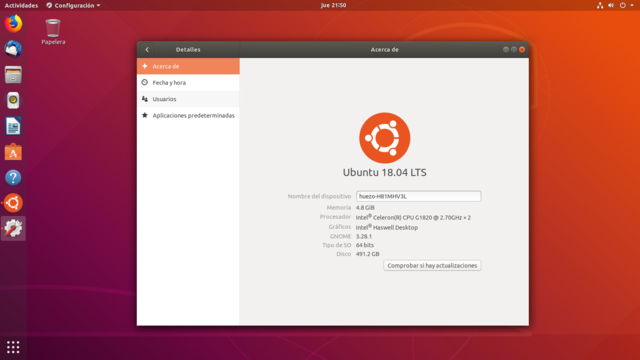This screenshot has height=360, width=640.
Task: Select the Acerca de sidebar entry
Action: click(188, 66)
